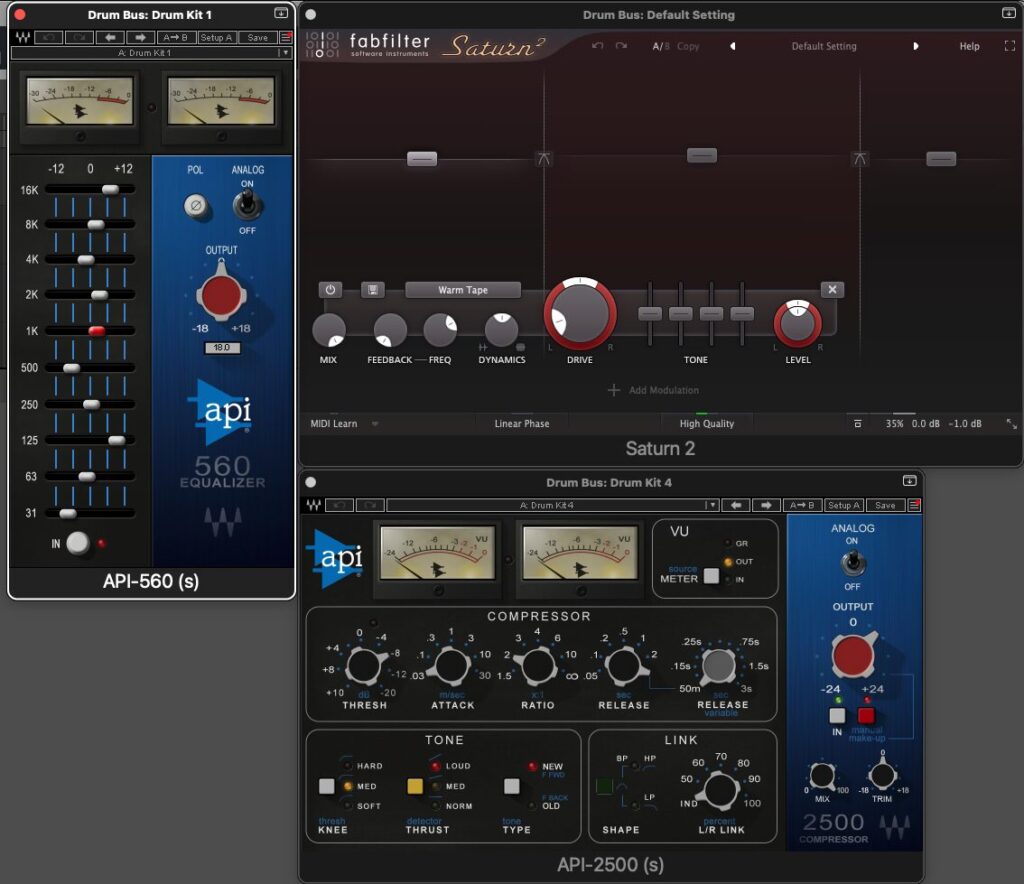Image resolution: width=1024 pixels, height=884 pixels.
Task: Open the Help menu in Saturn 2
Action: coord(969,46)
